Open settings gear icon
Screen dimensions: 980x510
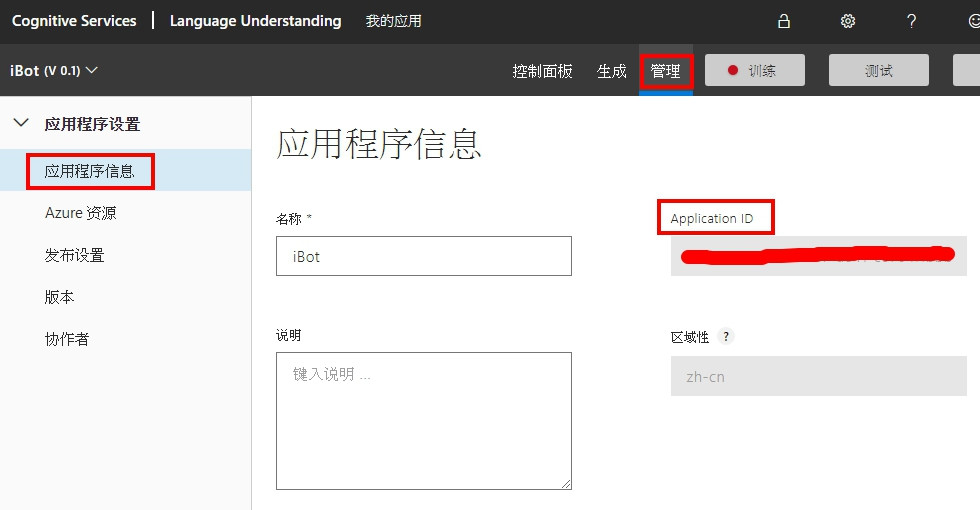click(848, 21)
